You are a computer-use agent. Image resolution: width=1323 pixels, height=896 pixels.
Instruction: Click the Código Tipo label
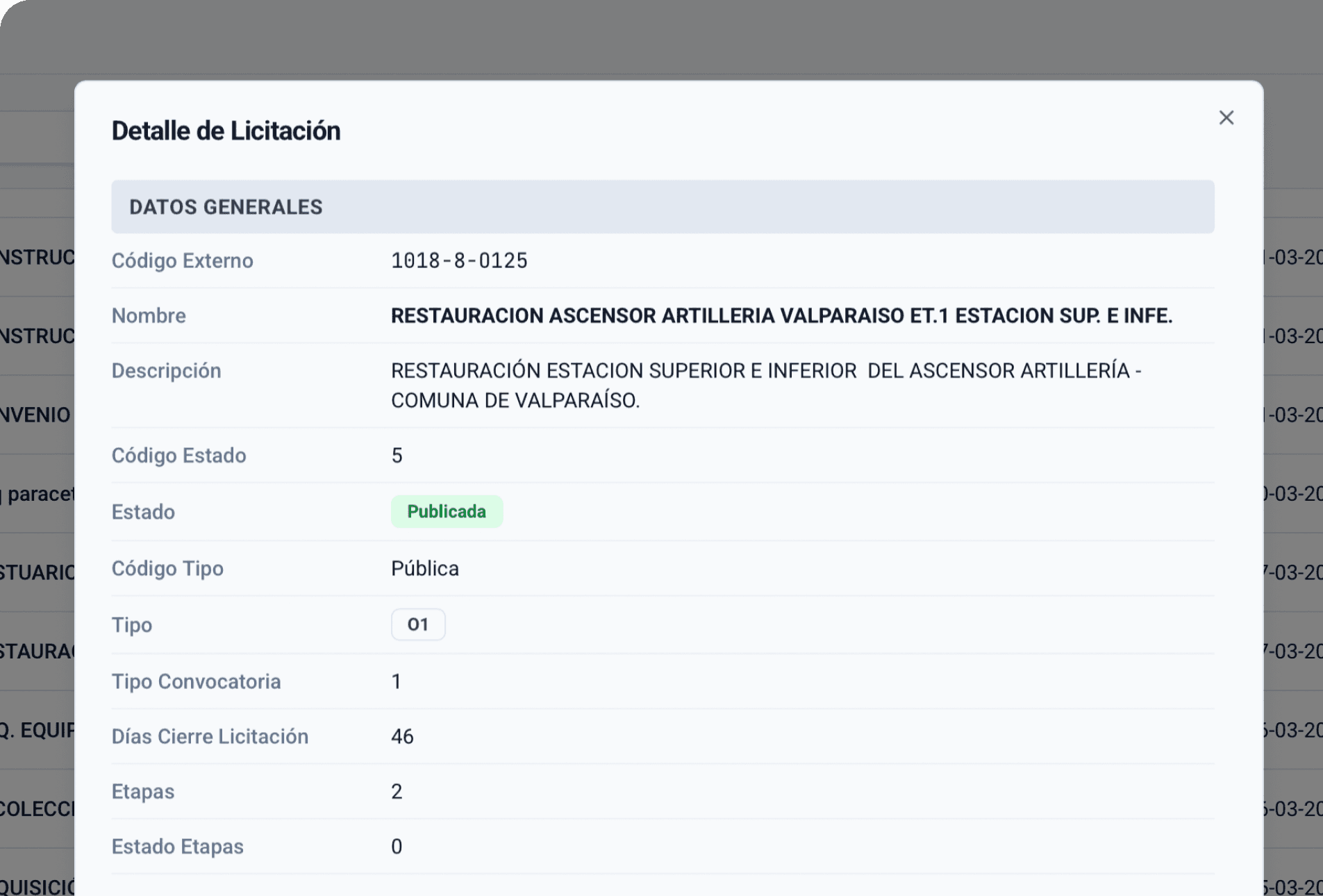[167, 568]
